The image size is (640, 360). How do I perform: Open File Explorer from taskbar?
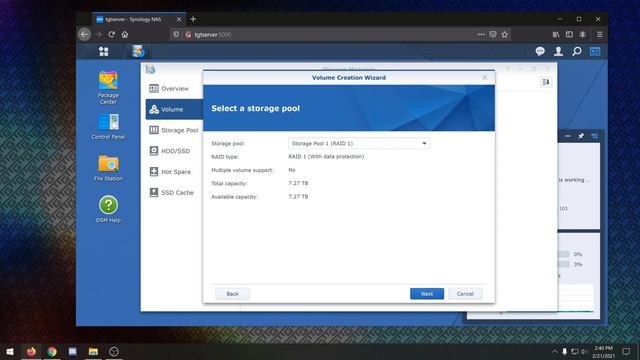coord(93,351)
